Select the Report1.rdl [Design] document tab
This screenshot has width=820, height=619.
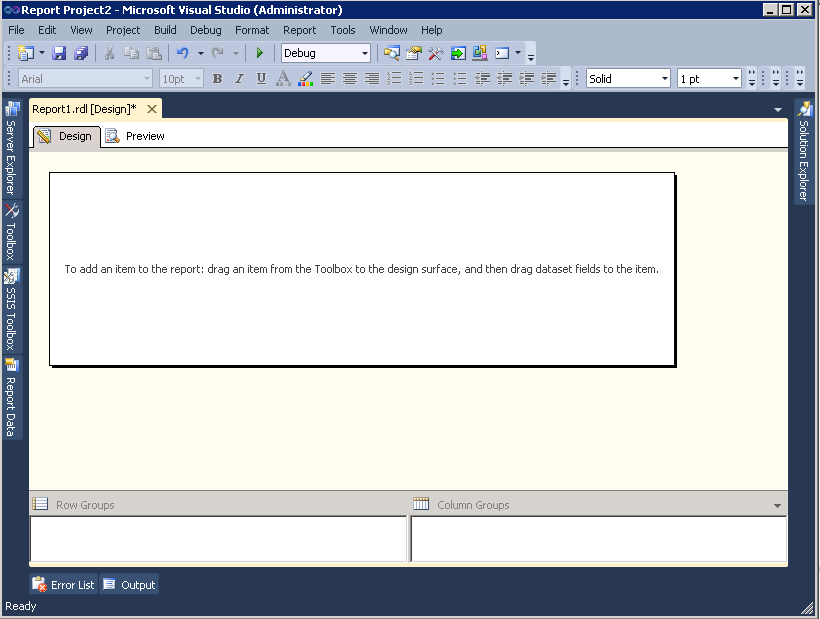84,109
